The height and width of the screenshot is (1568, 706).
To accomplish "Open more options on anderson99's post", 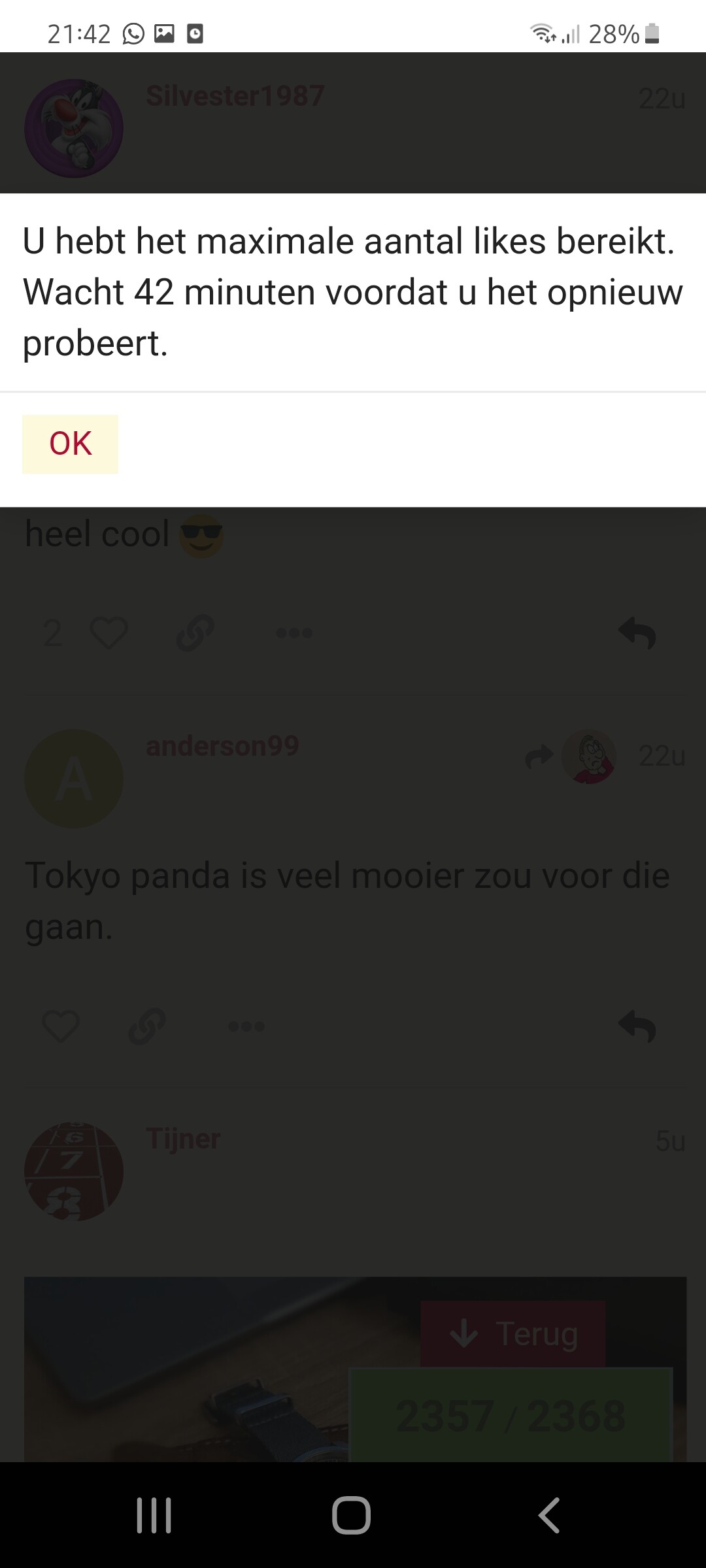I will click(246, 1026).
